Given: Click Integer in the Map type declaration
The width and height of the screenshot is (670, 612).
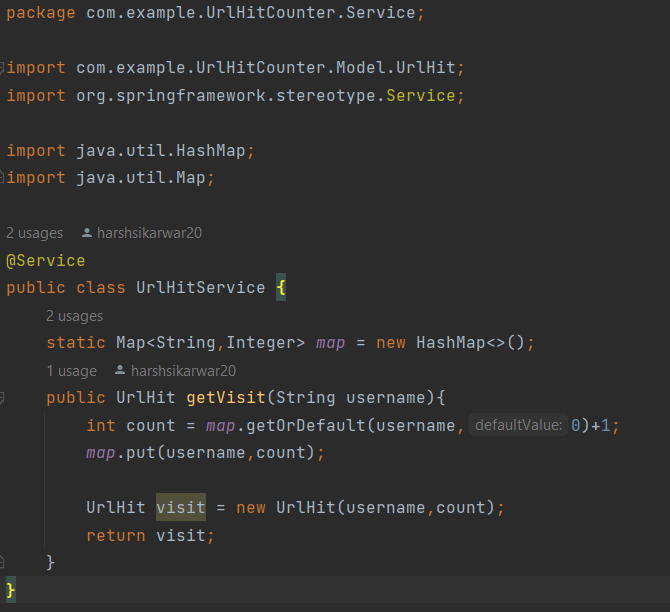Looking at the screenshot, I should click(x=261, y=343).
